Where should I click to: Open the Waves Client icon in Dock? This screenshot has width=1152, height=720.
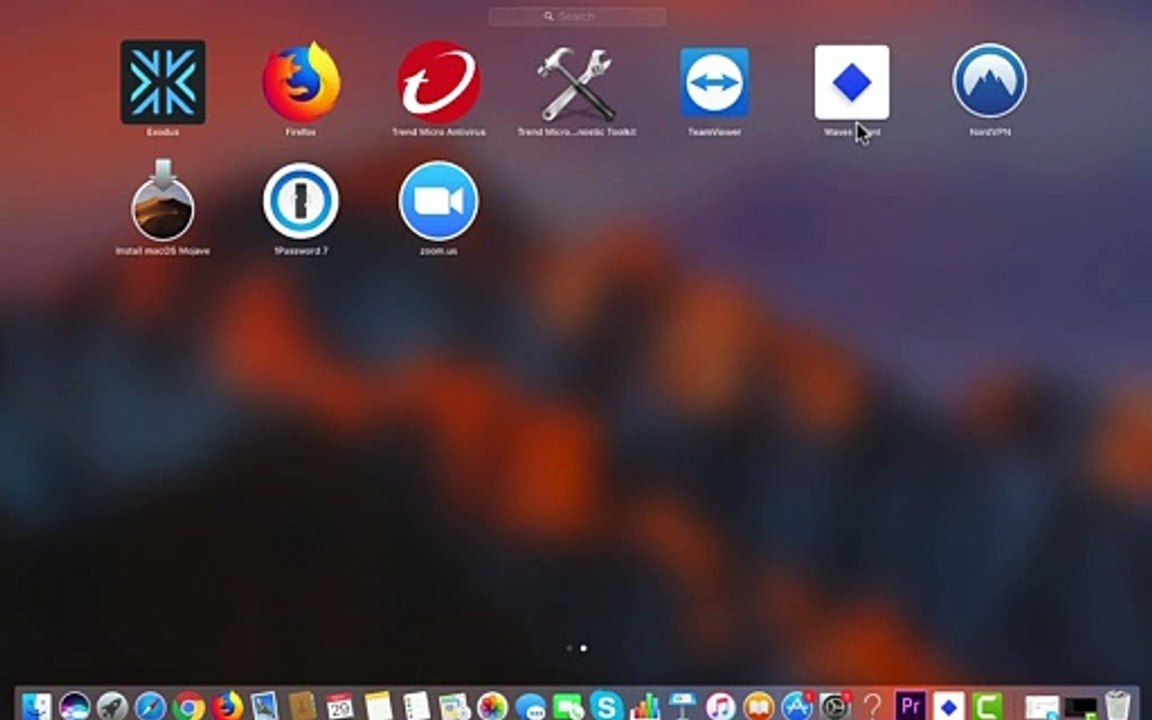pyautogui.click(x=948, y=706)
